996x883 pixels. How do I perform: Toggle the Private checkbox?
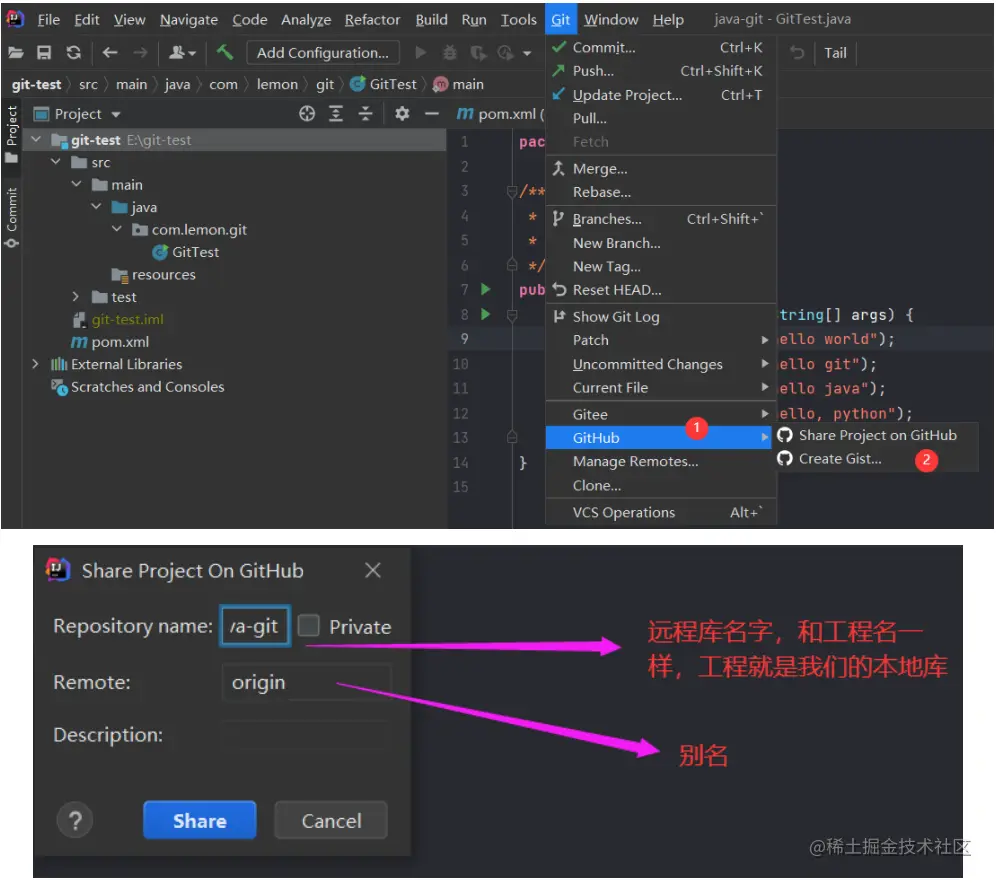pyautogui.click(x=309, y=625)
